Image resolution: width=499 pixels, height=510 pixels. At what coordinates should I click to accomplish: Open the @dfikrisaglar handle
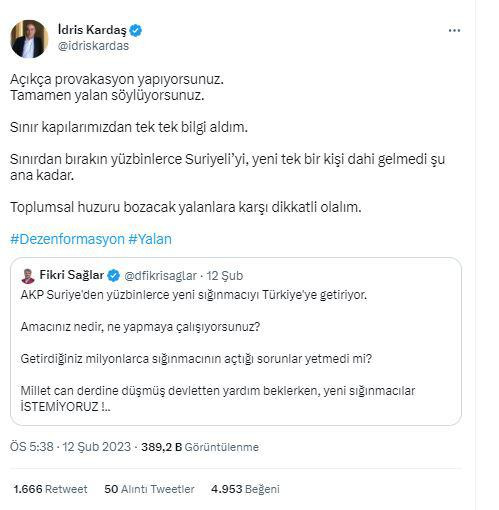160,276
